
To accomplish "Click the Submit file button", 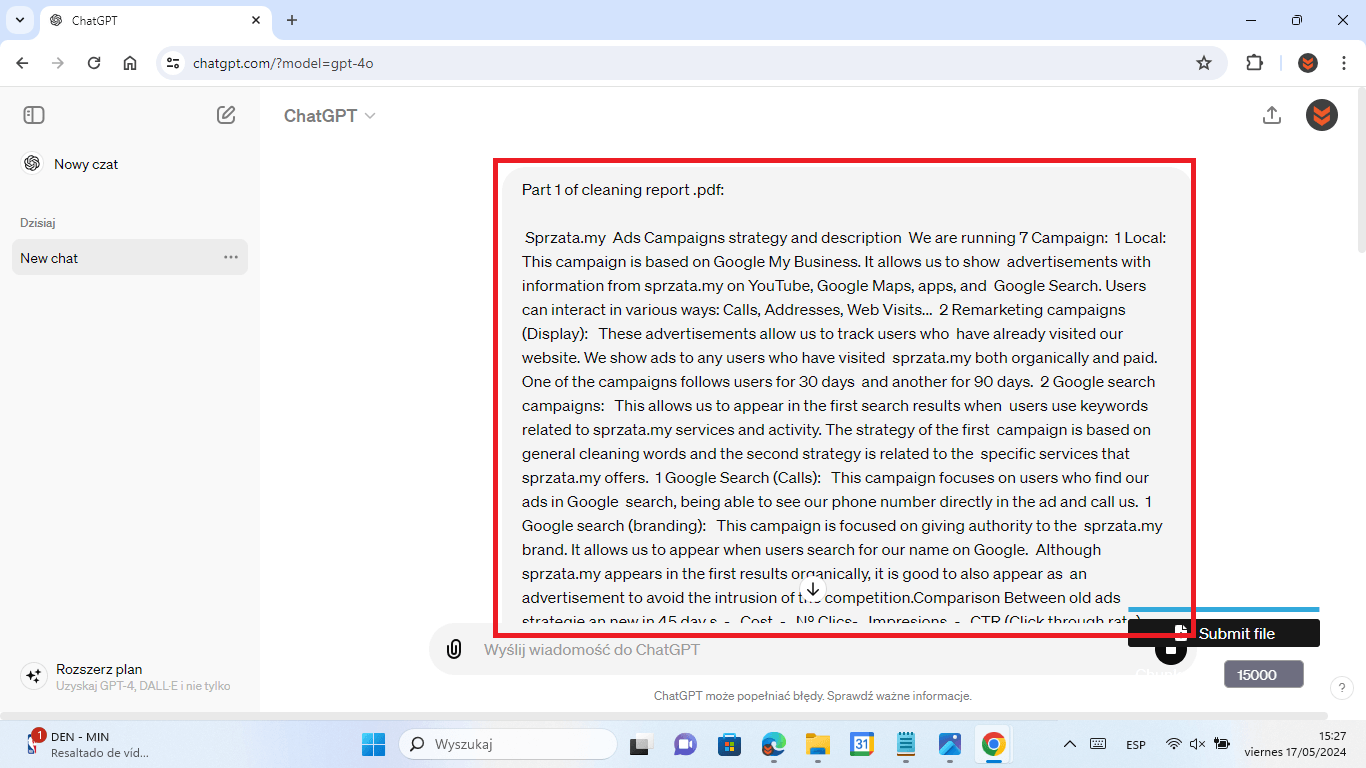I will tap(1224, 633).
